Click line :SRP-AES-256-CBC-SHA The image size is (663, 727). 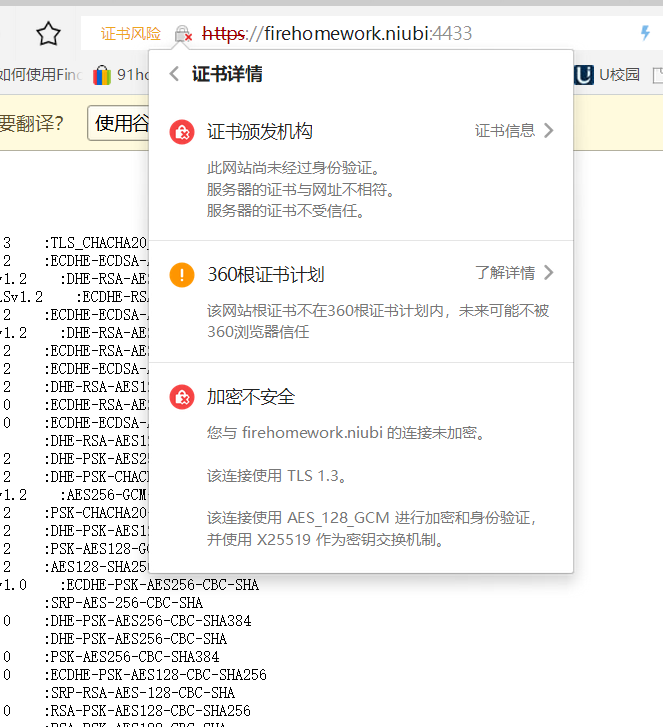click(123, 603)
